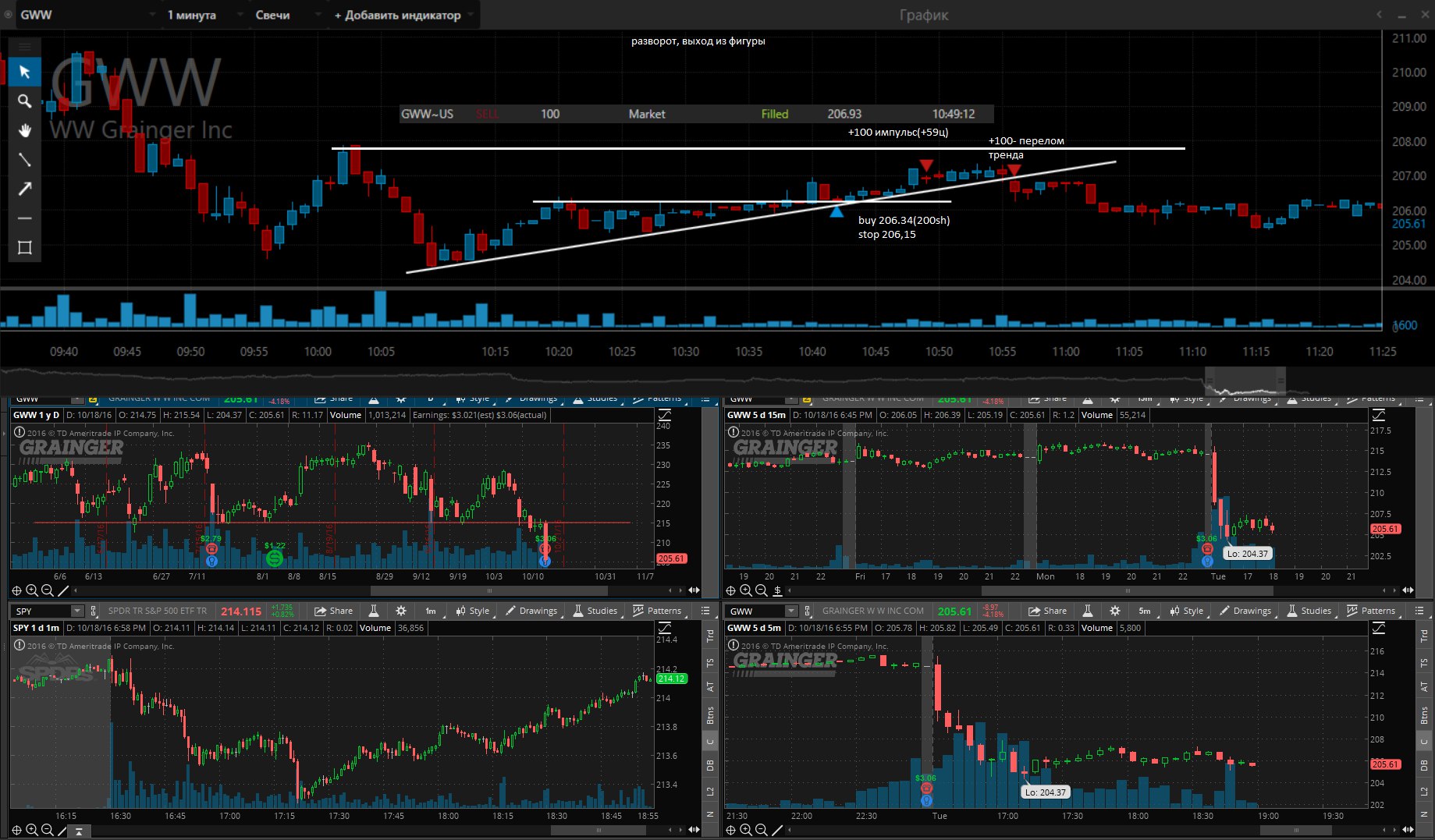Viewport: 1435px width, 840px height.
Task: Click crosshair pan icon under SPY chart
Action: tap(16, 831)
